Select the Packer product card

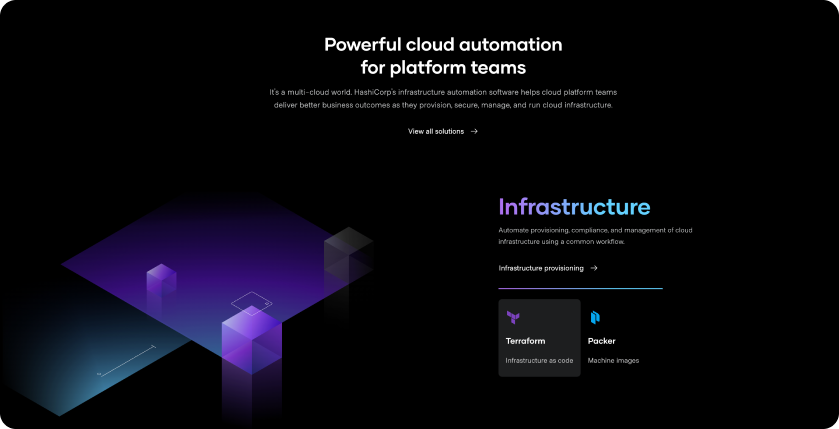point(622,338)
